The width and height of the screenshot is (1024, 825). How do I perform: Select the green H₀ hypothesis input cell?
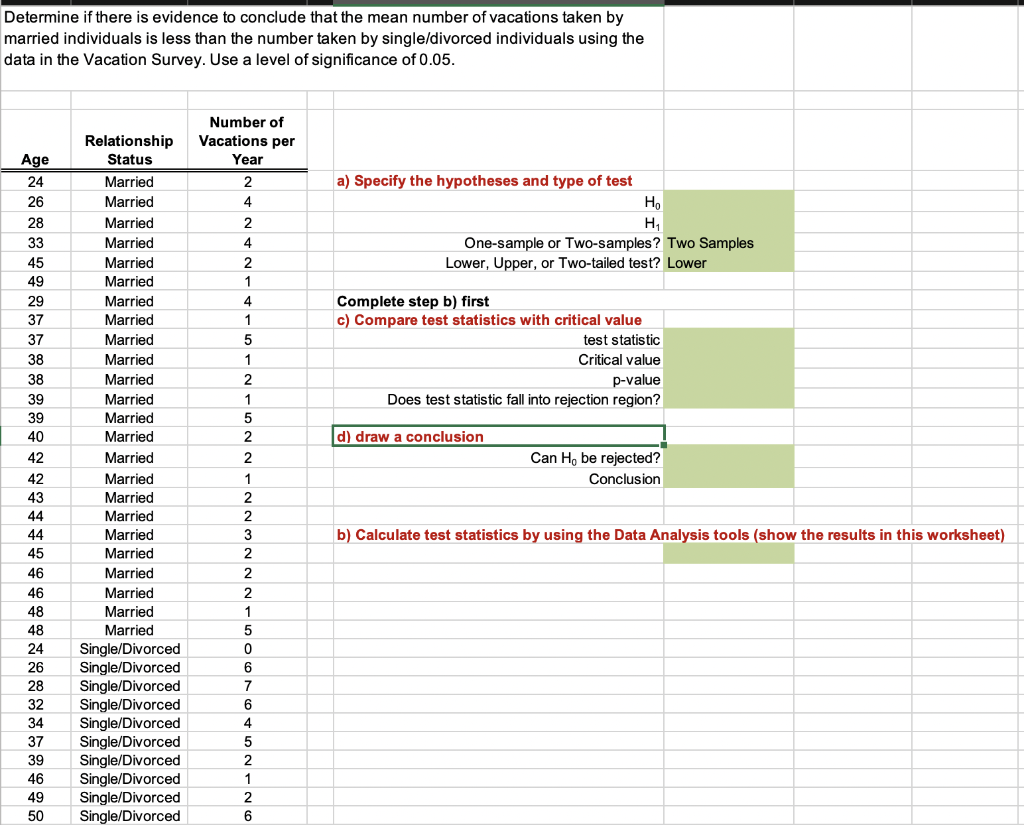pos(728,204)
